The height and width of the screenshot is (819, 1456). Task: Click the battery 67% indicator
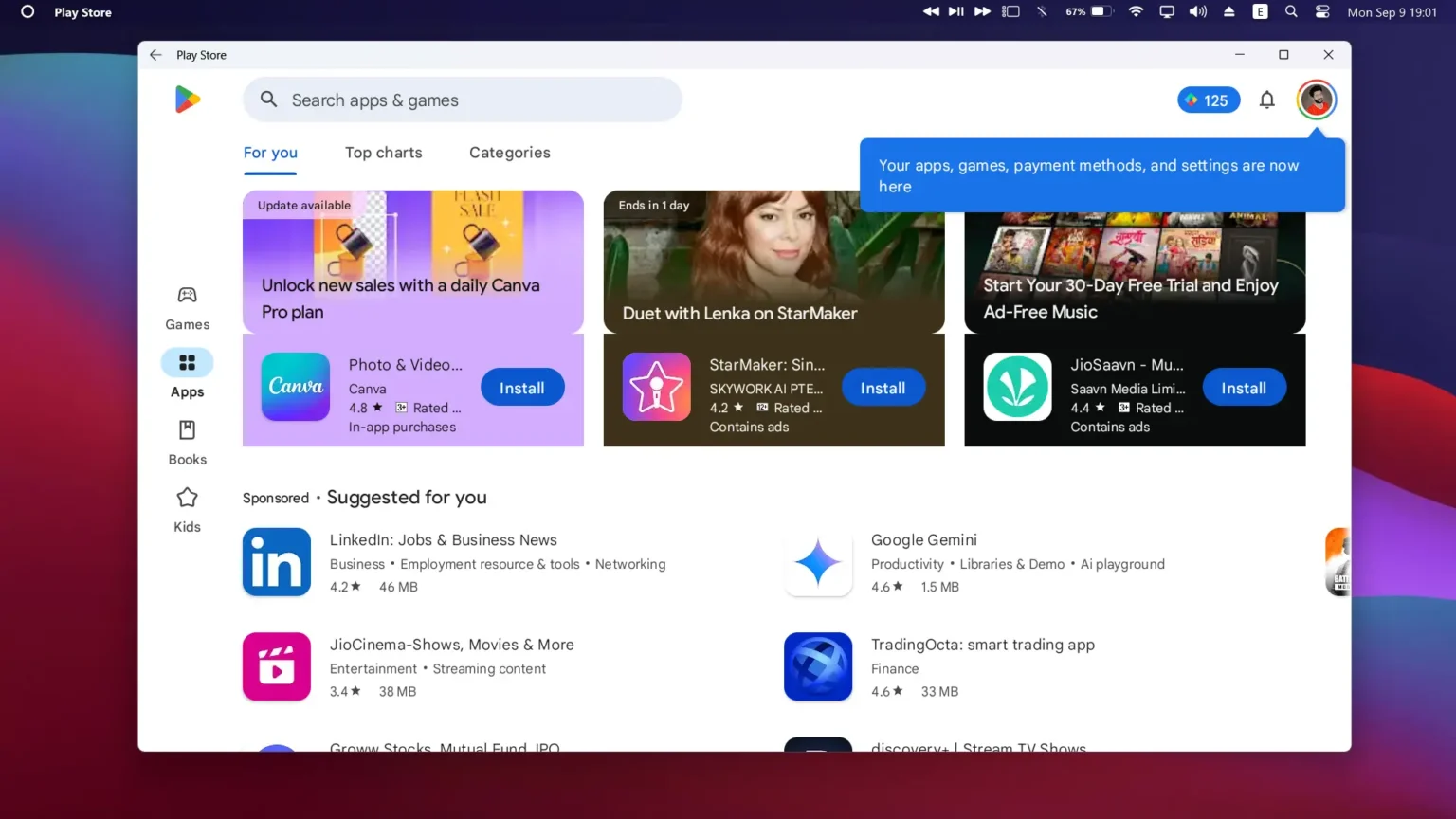1088,12
